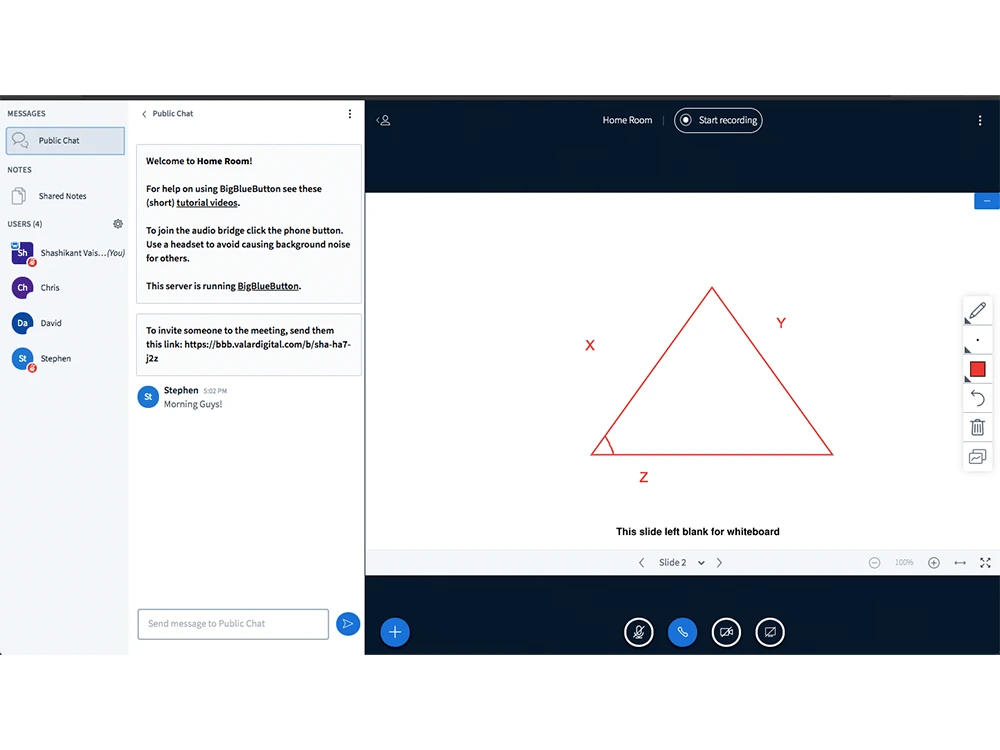Start screen sharing
This screenshot has height=750, width=1000.
770,632
